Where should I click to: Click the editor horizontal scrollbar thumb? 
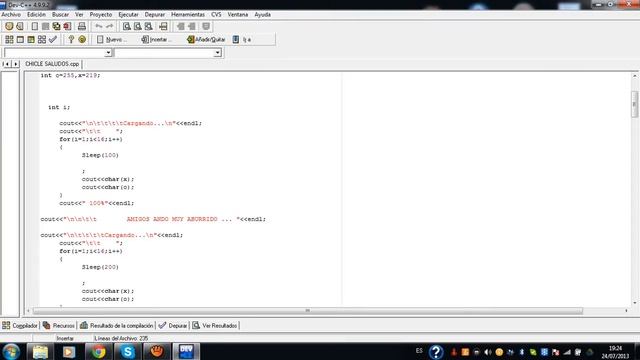pos(308,311)
